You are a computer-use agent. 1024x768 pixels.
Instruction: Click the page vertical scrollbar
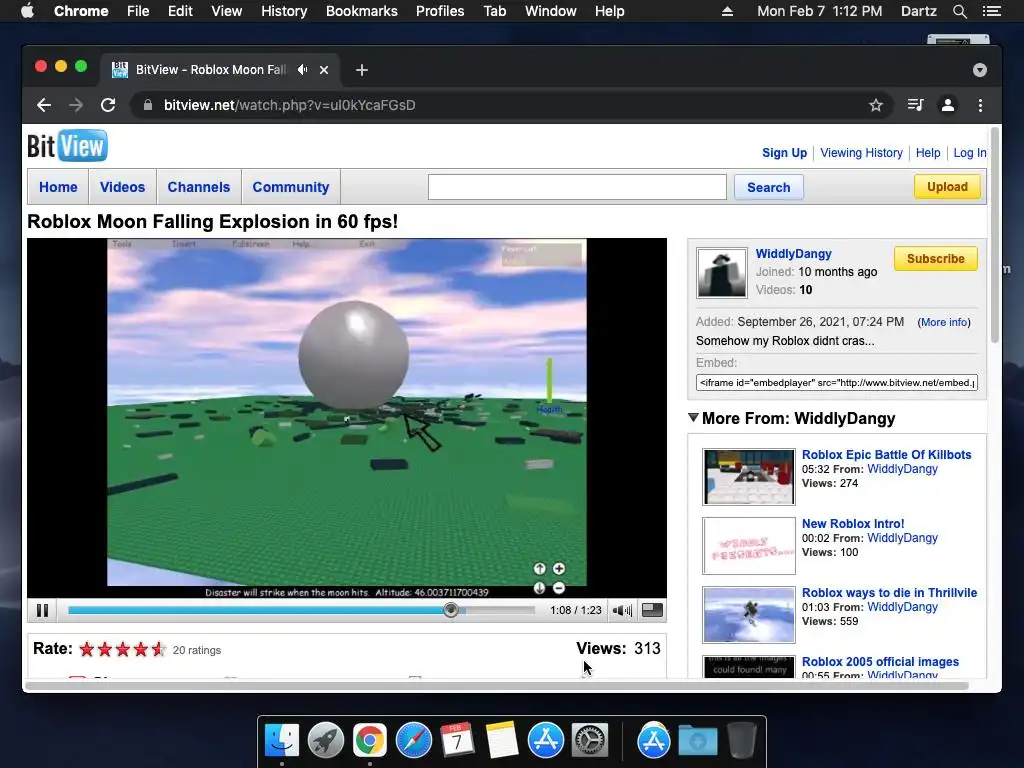(995, 235)
